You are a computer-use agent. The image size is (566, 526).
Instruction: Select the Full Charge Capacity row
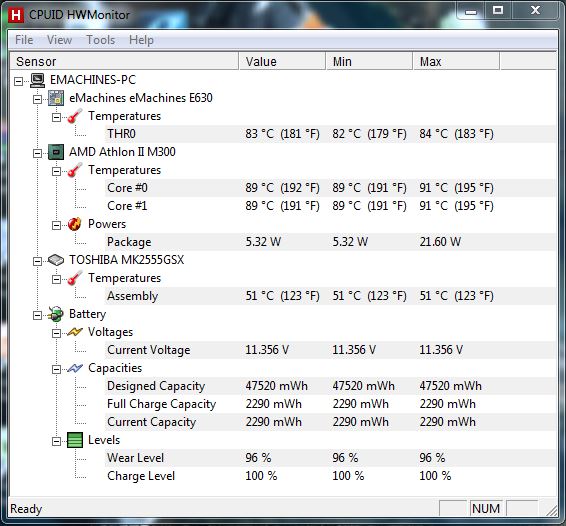coord(330,404)
